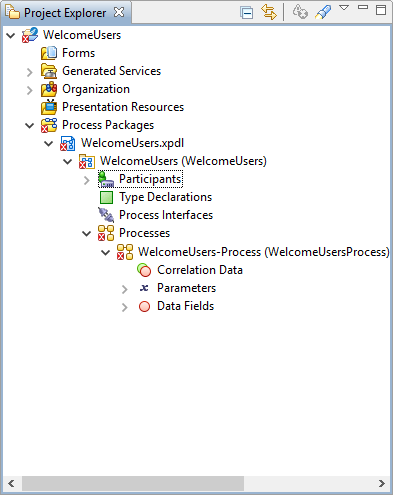
Task: Collapse WelcomeUsers (WelcomeUsers) package node
Action: tap(68, 161)
